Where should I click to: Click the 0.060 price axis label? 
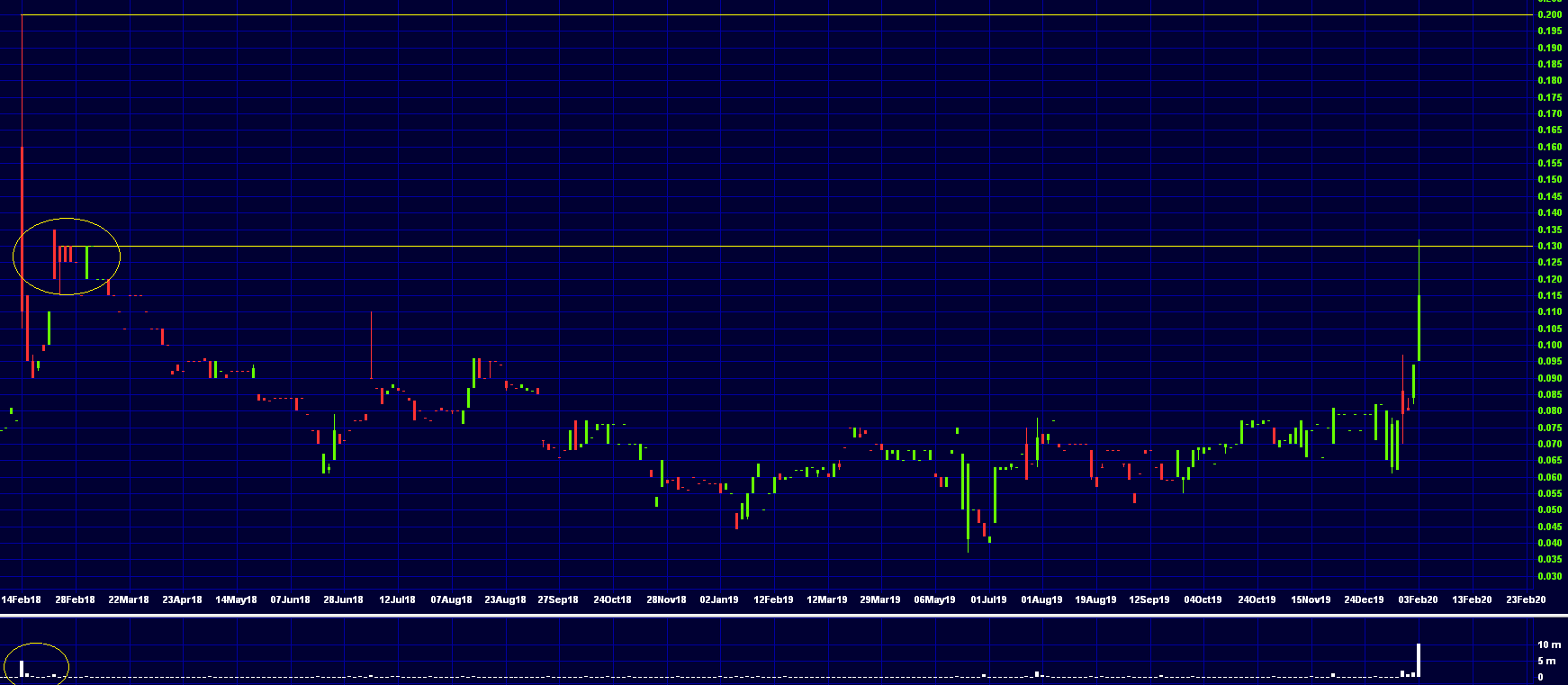coord(1550,477)
